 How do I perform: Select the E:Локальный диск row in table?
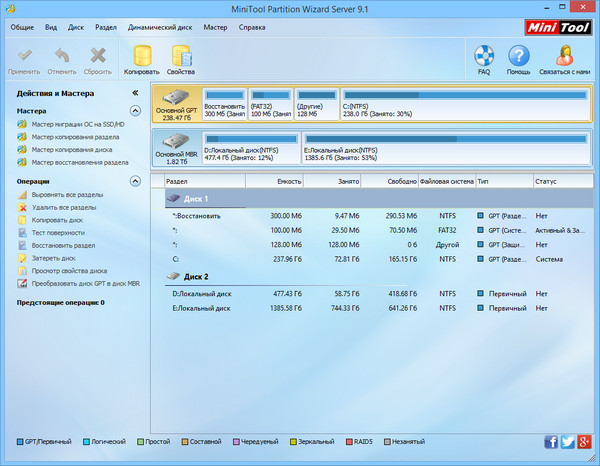[201, 308]
